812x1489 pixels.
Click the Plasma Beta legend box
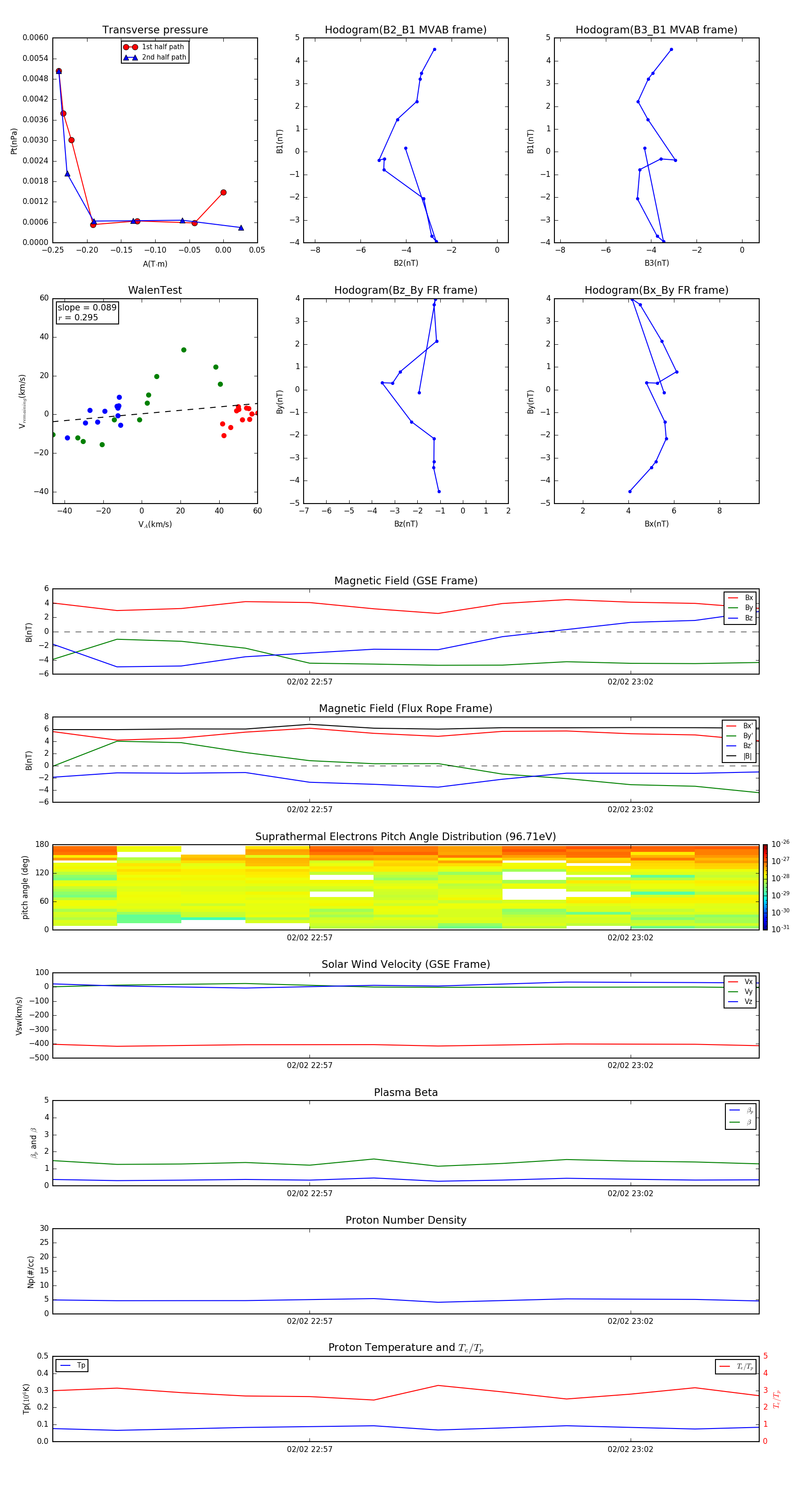point(740,1116)
